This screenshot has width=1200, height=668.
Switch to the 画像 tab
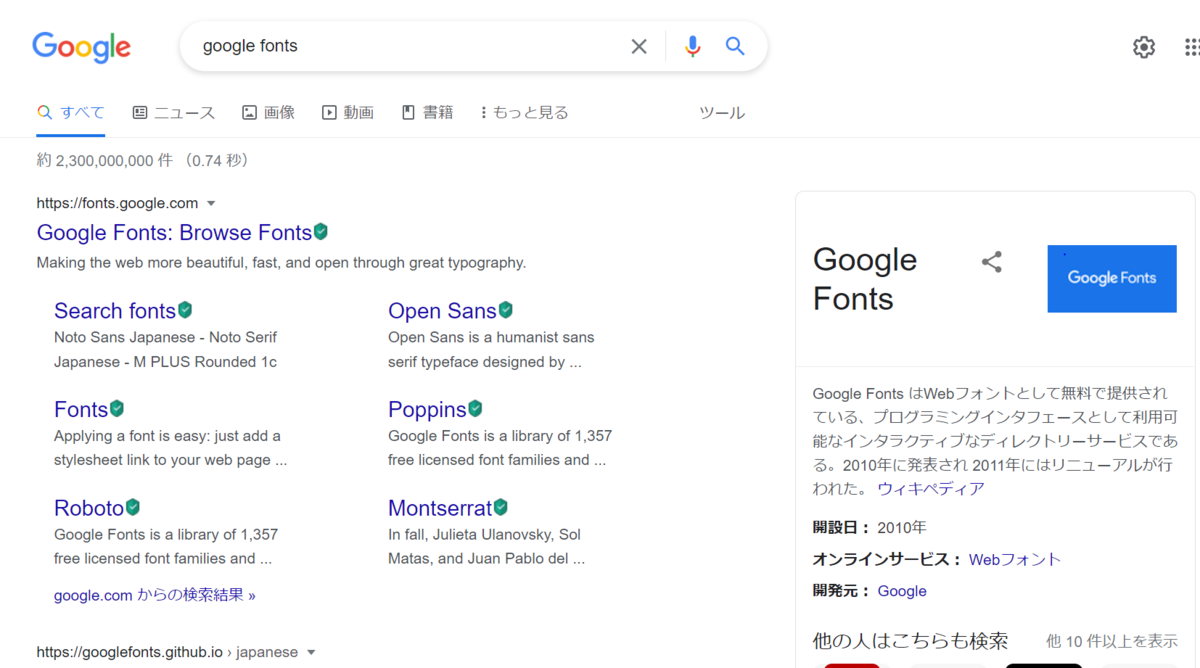point(268,112)
